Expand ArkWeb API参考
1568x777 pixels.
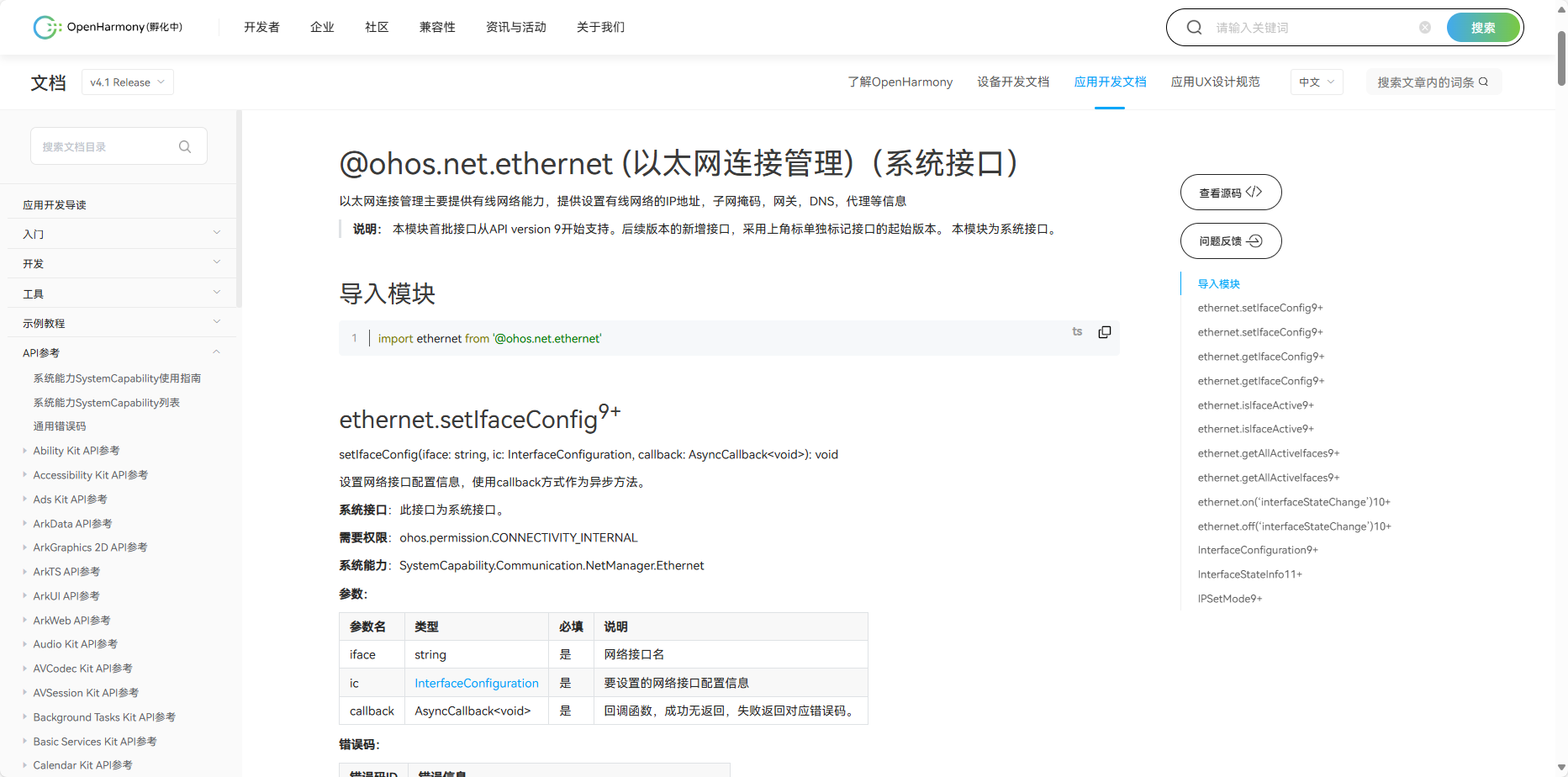(24, 621)
